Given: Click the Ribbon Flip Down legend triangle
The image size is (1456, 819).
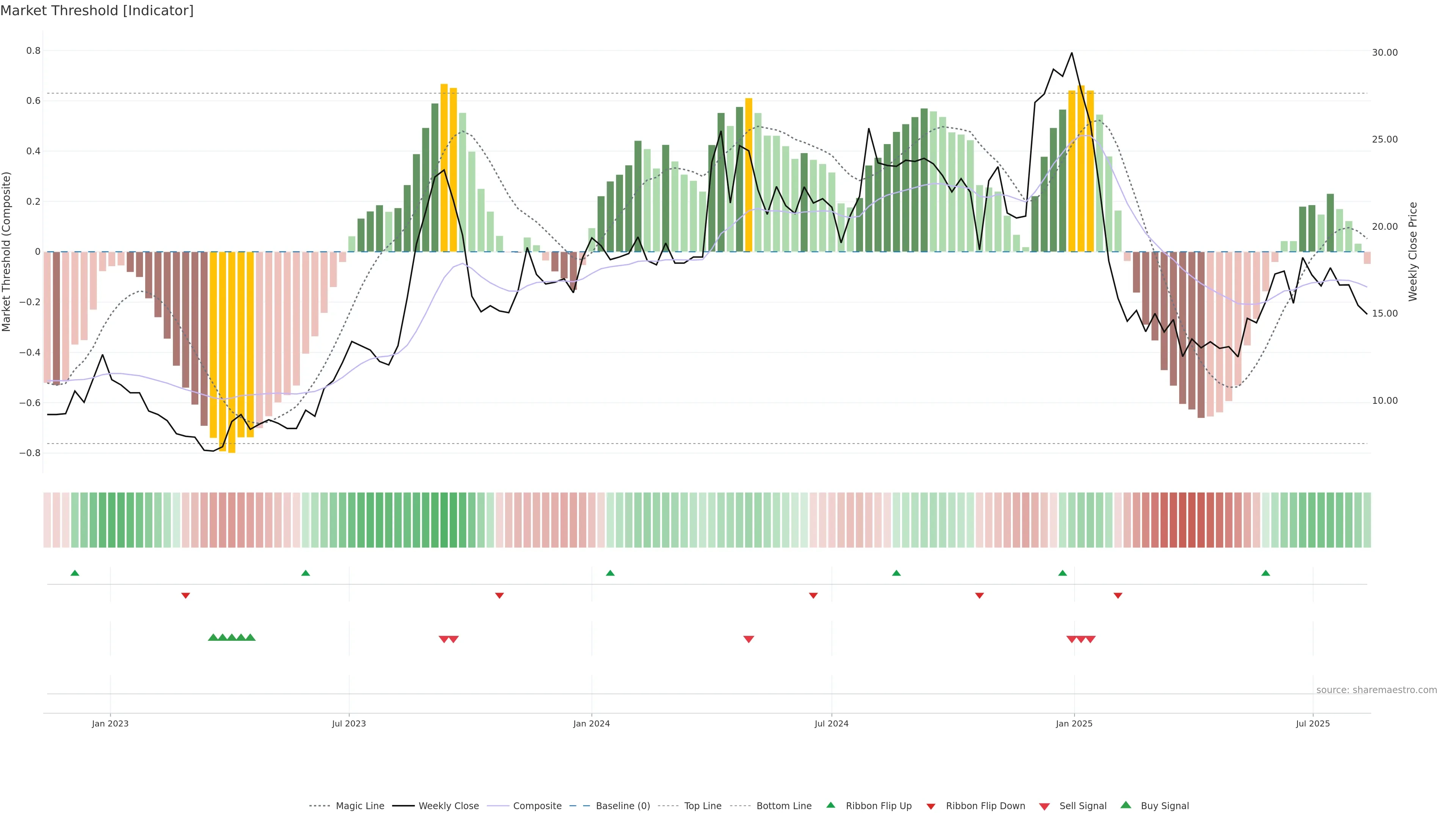Looking at the screenshot, I should (931, 806).
